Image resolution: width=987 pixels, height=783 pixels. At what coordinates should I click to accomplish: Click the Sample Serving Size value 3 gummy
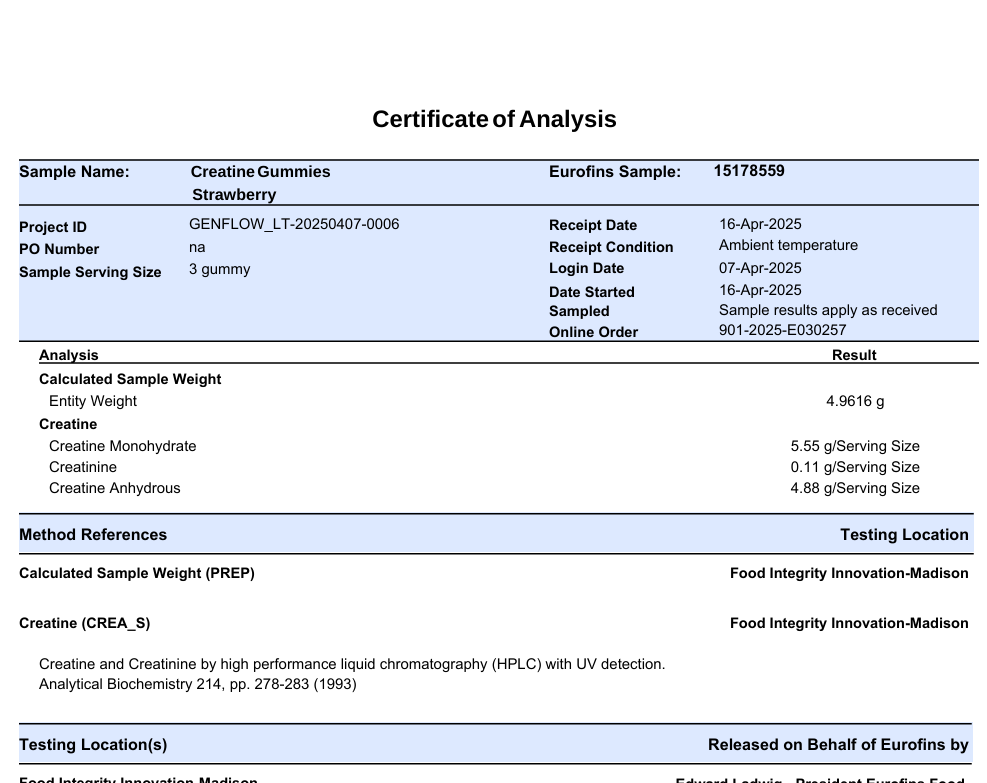(x=220, y=269)
